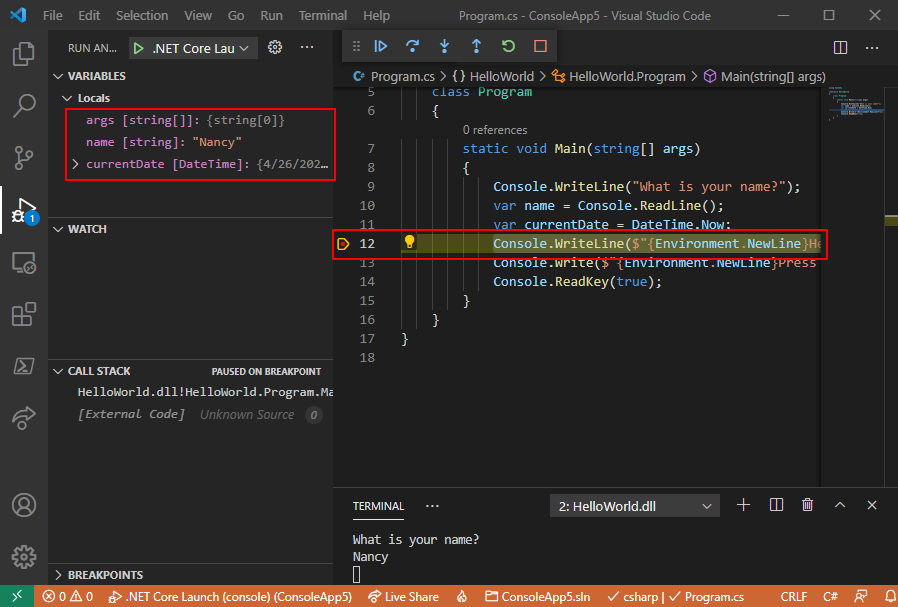Open the Extensions view
The width and height of the screenshot is (898, 607).
point(24,315)
